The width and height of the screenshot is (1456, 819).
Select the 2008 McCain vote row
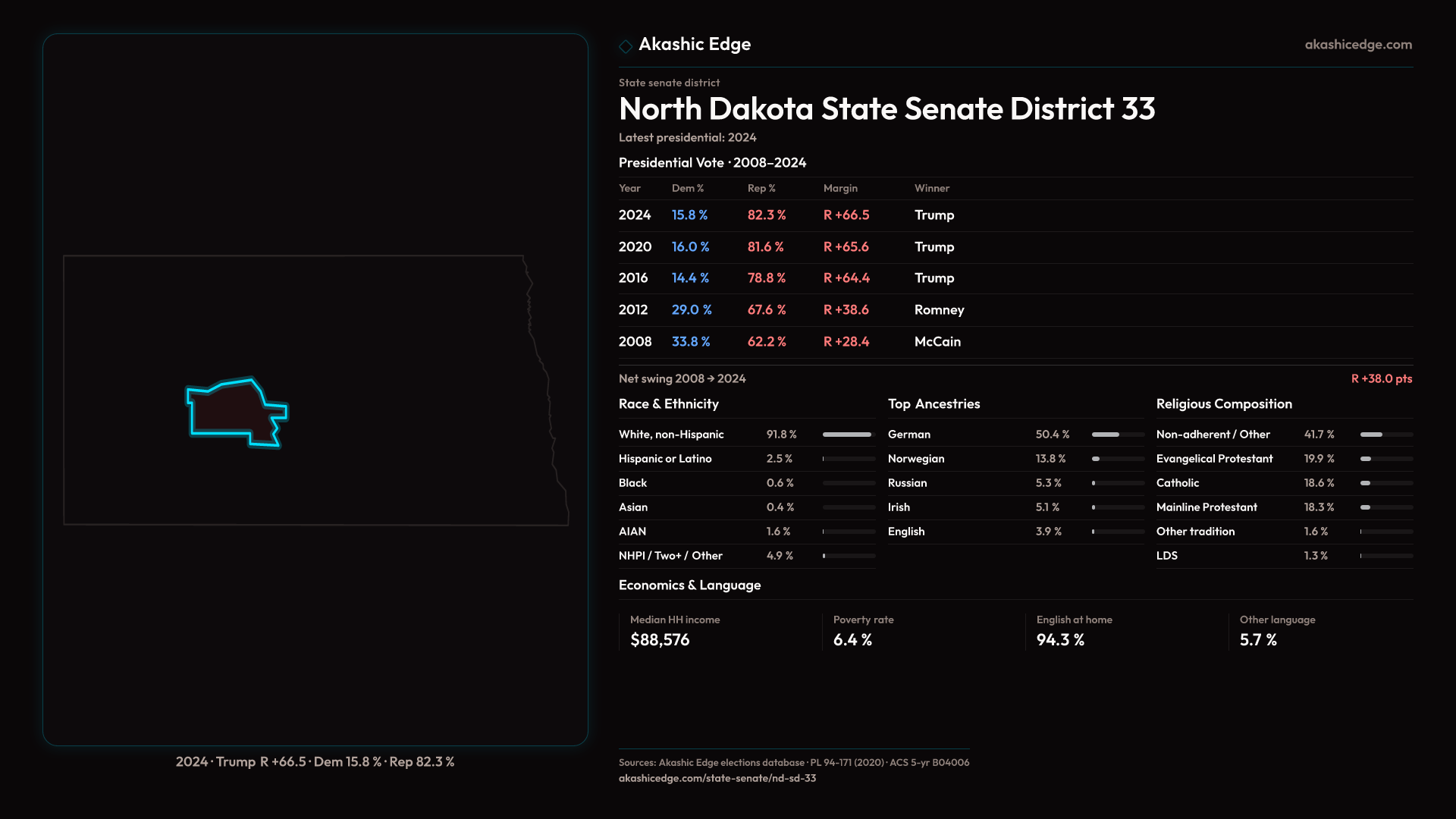[789, 342]
